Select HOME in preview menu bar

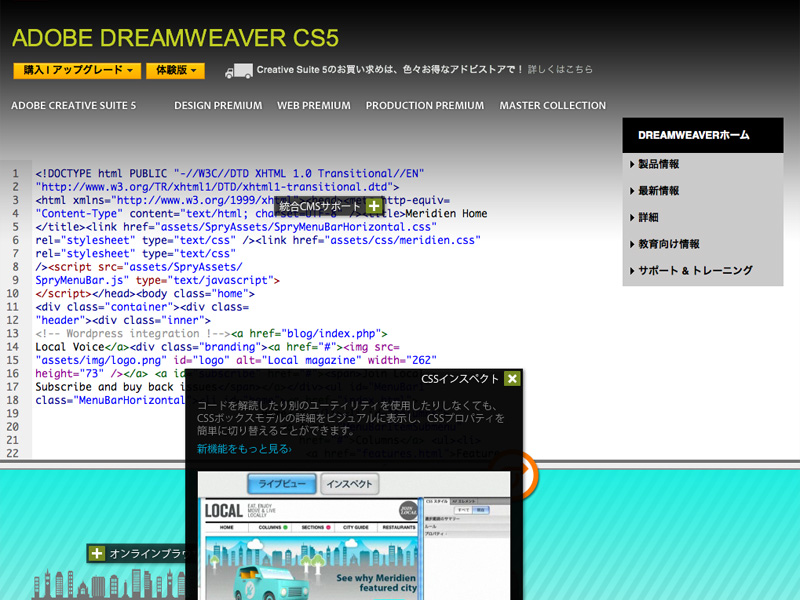pyautogui.click(x=227, y=528)
